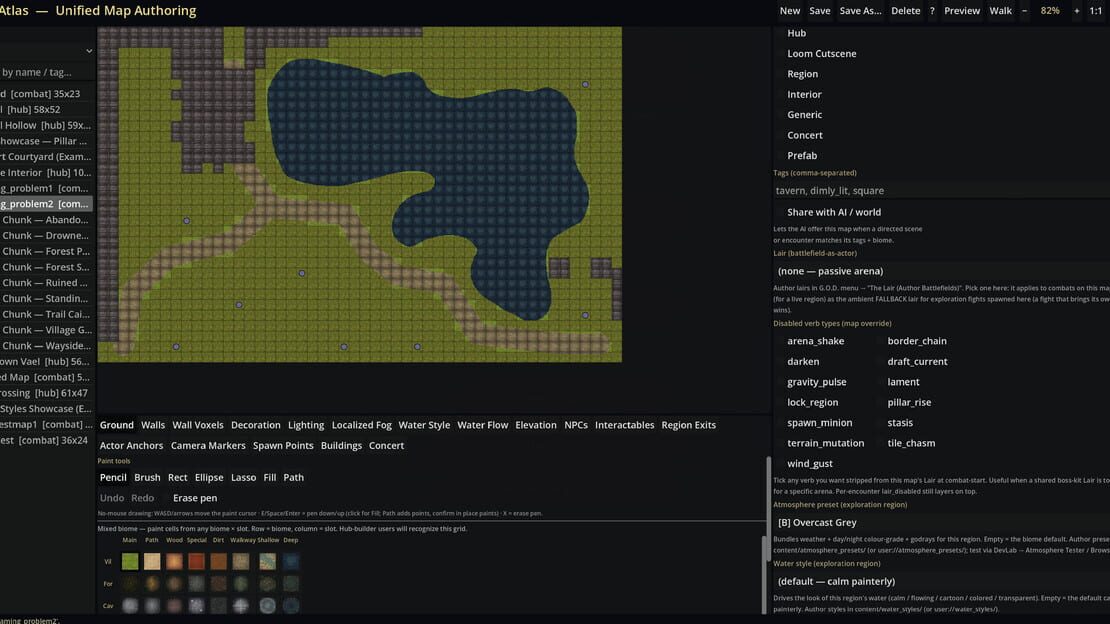Click the Save As... button
Viewport: 1110px width, 624px height.
tap(860, 11)
